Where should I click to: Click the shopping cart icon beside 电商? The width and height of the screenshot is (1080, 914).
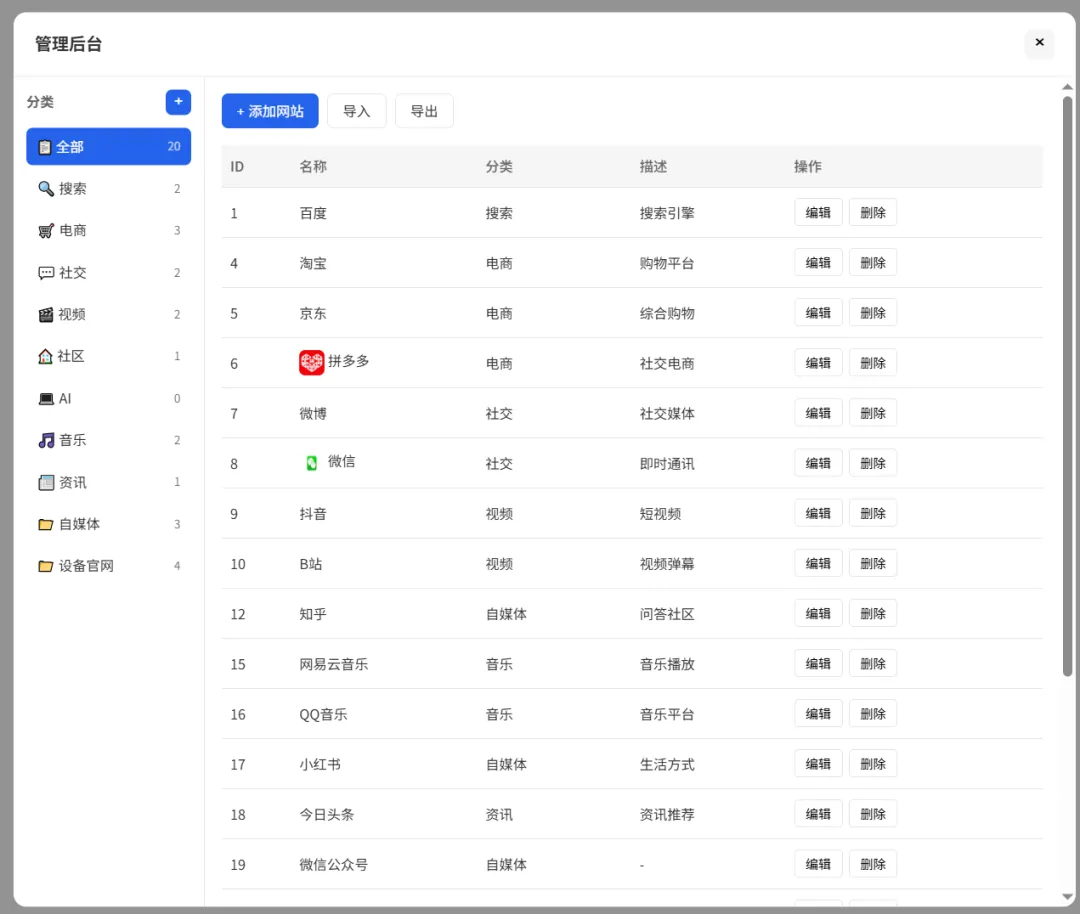45,231
